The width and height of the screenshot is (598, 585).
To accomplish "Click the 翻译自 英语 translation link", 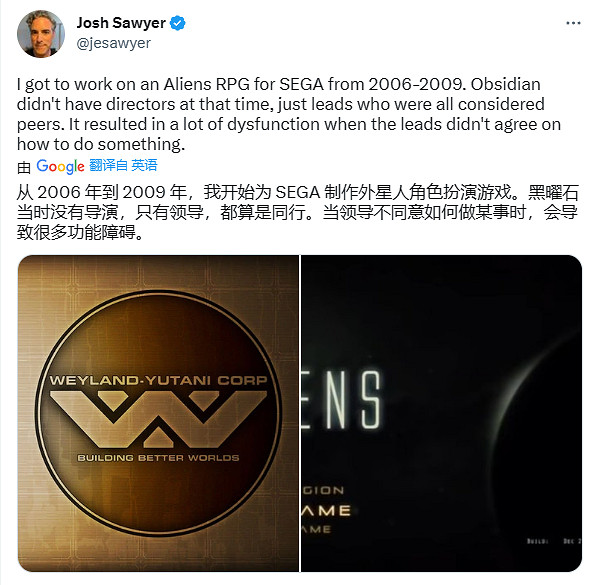I will [123, 166].
